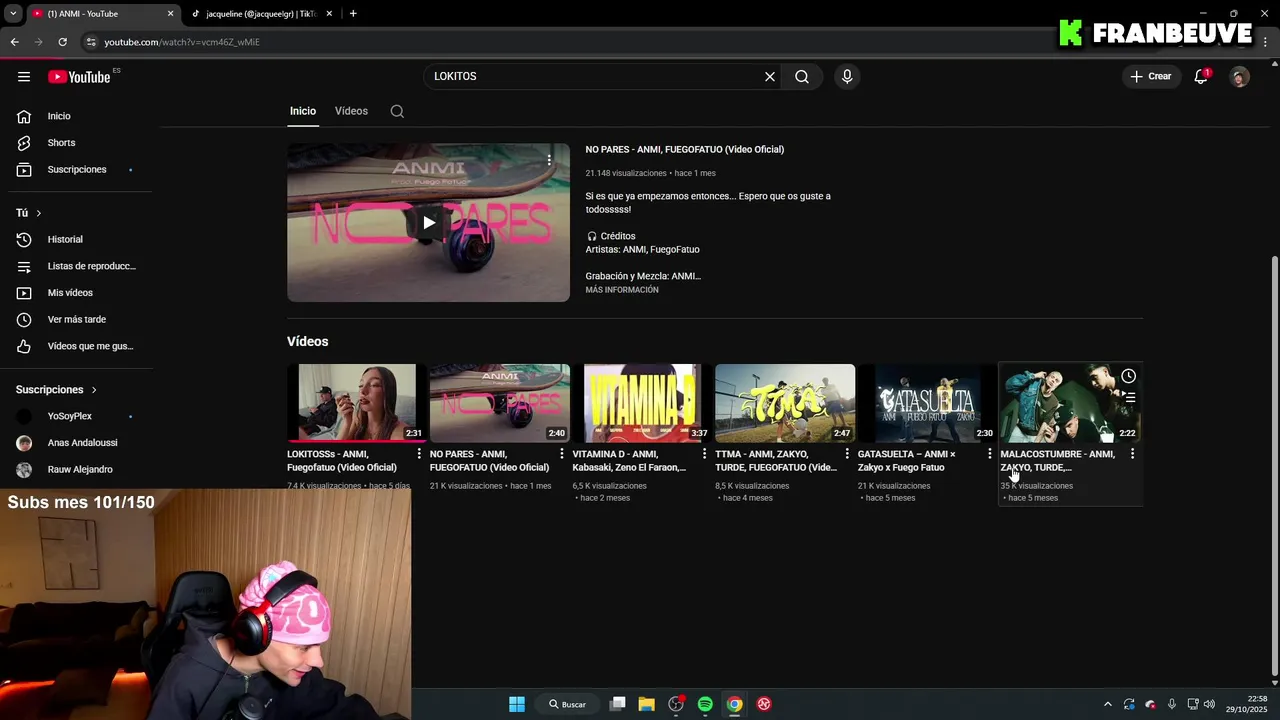Open Anas Andaloussi channel subscription
The width and height of the screenshot is (1280, 720).
(x=80, y=443)
